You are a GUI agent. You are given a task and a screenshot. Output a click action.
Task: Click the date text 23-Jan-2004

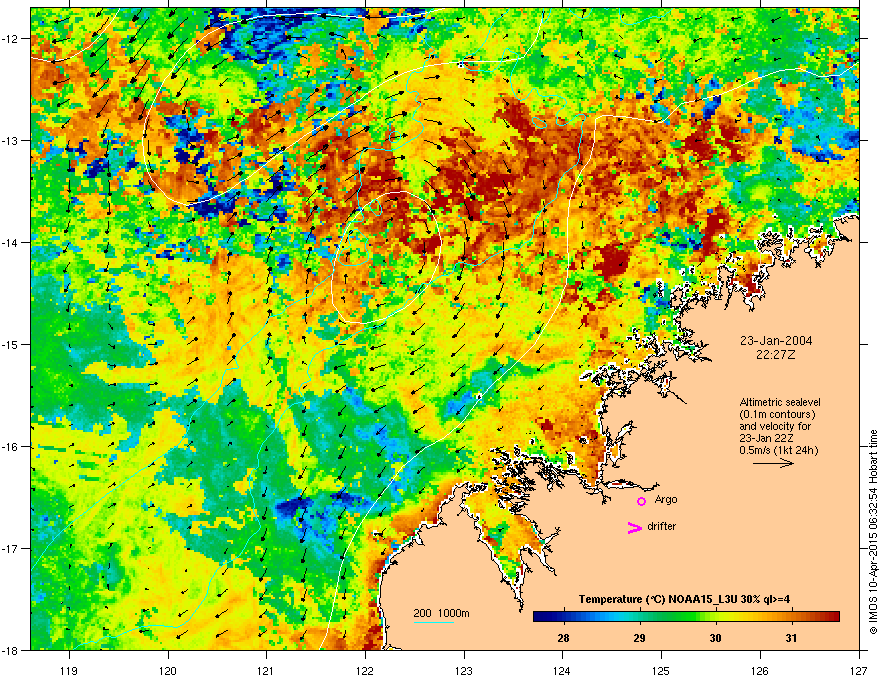click(776, 341)
